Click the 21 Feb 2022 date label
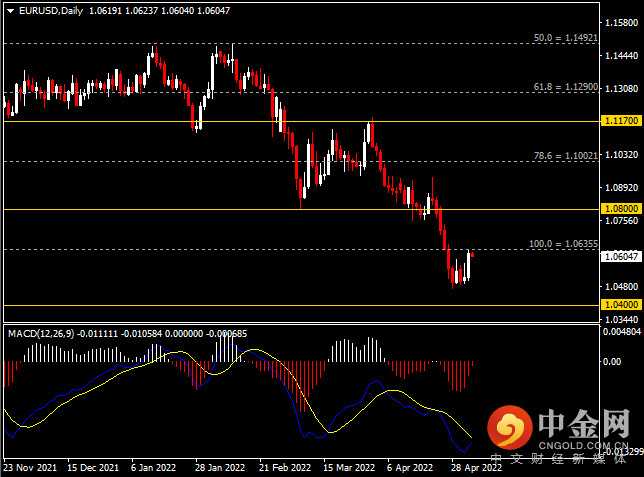This screenshot has width=644, height=477. point(285,468)
